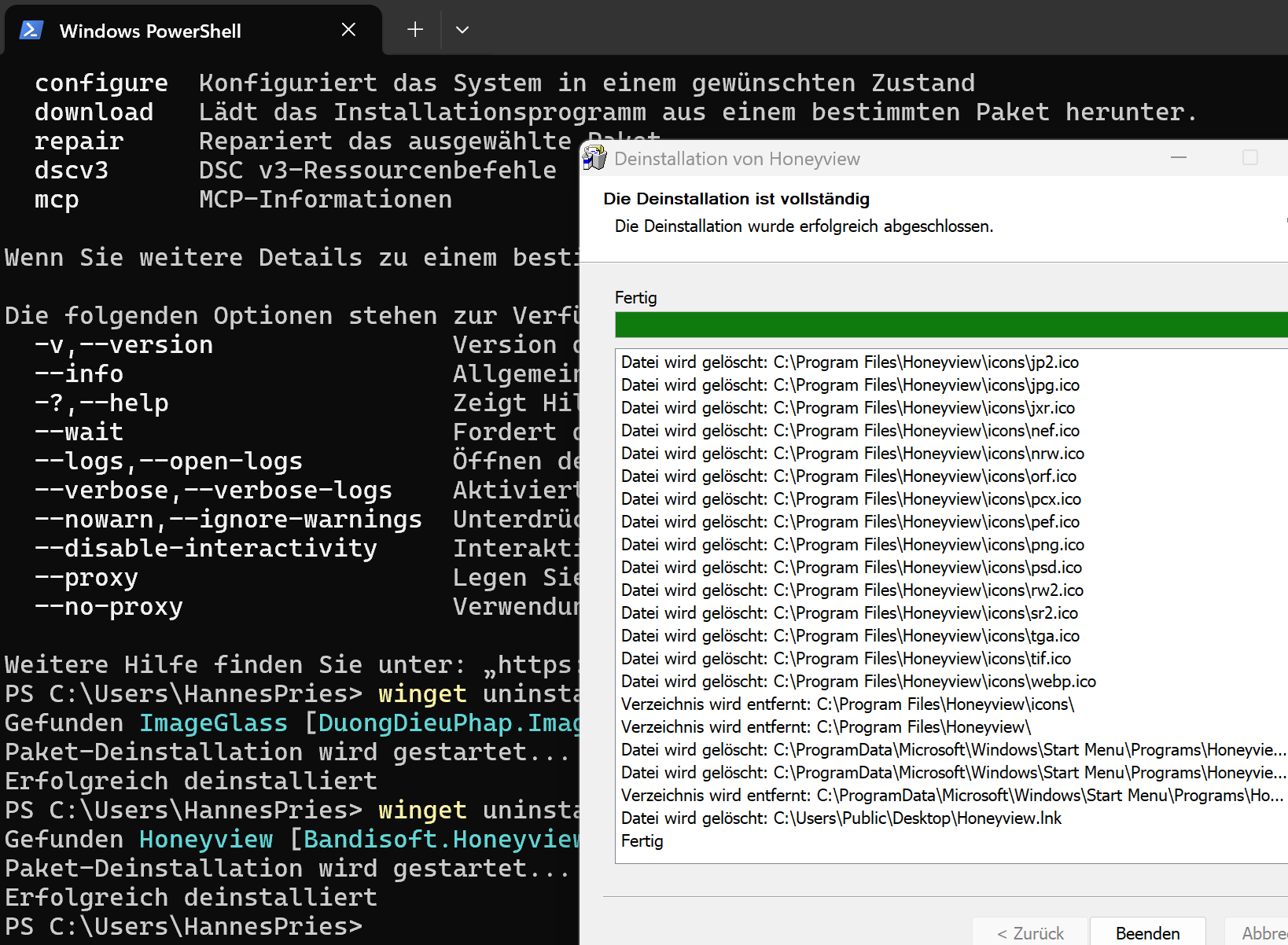Click the Zurück button
The image size is (1288, 945).
(1029, 933)
